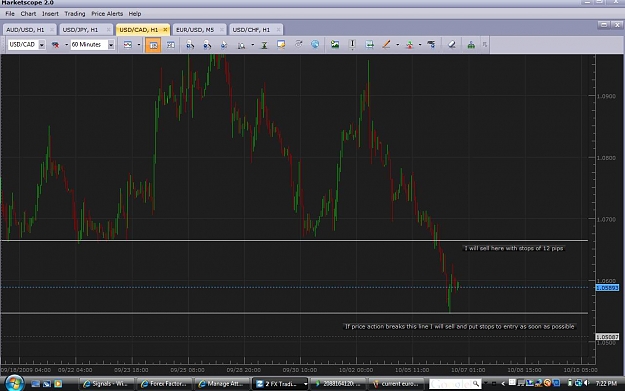Open the Help menu
Image resolution: width=625 pixels, height=391 pixels.
(135, 14)
